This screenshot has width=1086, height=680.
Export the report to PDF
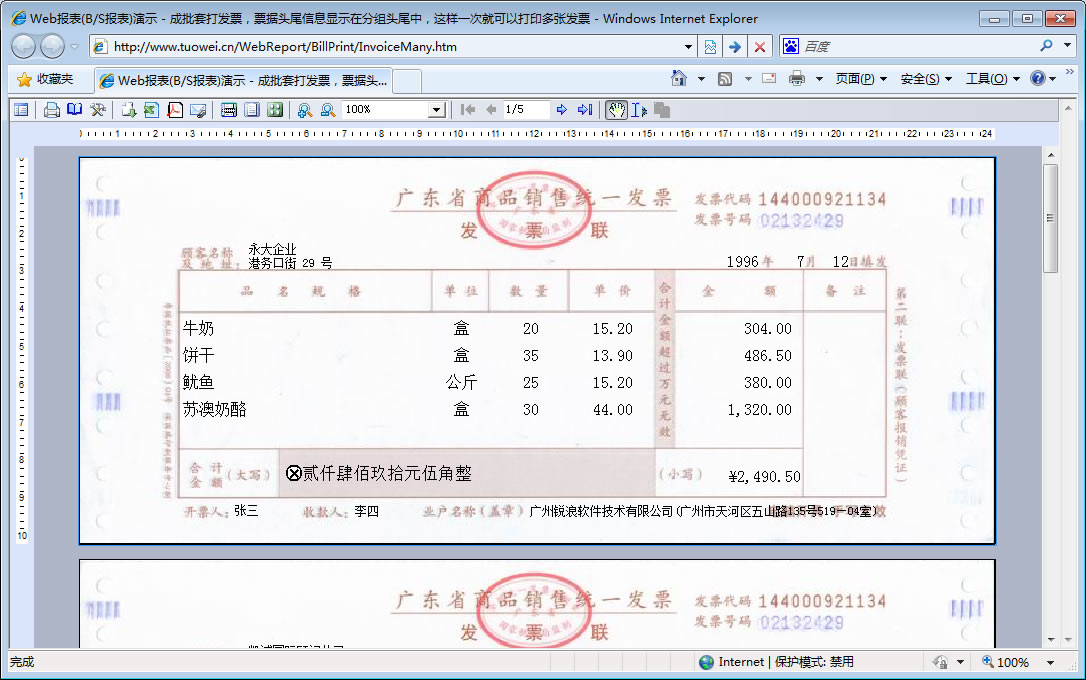[175, 110]
